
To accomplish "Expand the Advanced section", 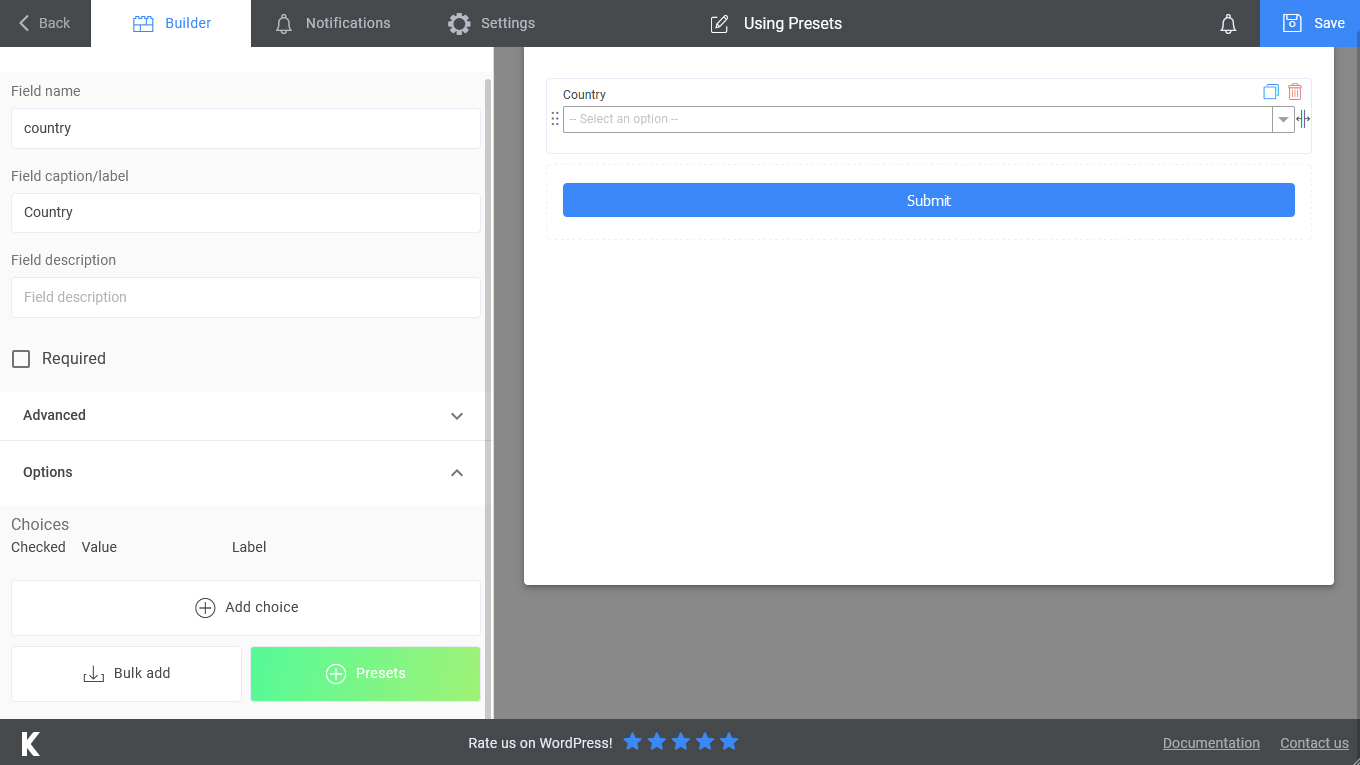I will tap(245, 415).
